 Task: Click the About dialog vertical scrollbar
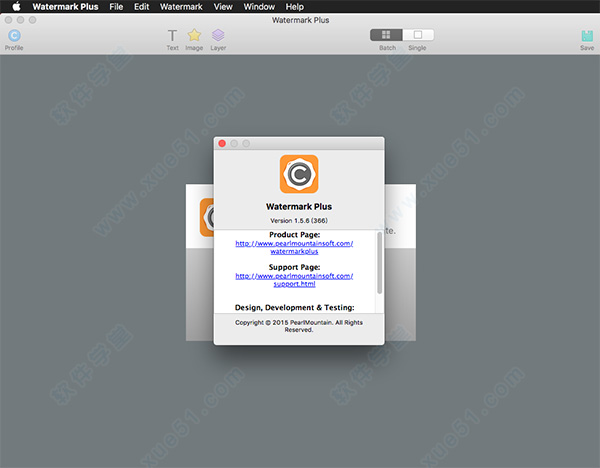380,263
